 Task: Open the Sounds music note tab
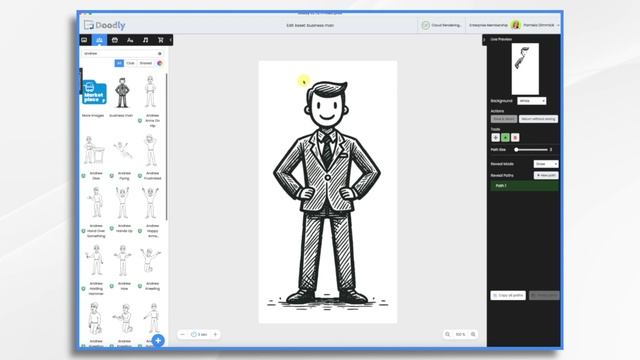(x=145, y=40)
